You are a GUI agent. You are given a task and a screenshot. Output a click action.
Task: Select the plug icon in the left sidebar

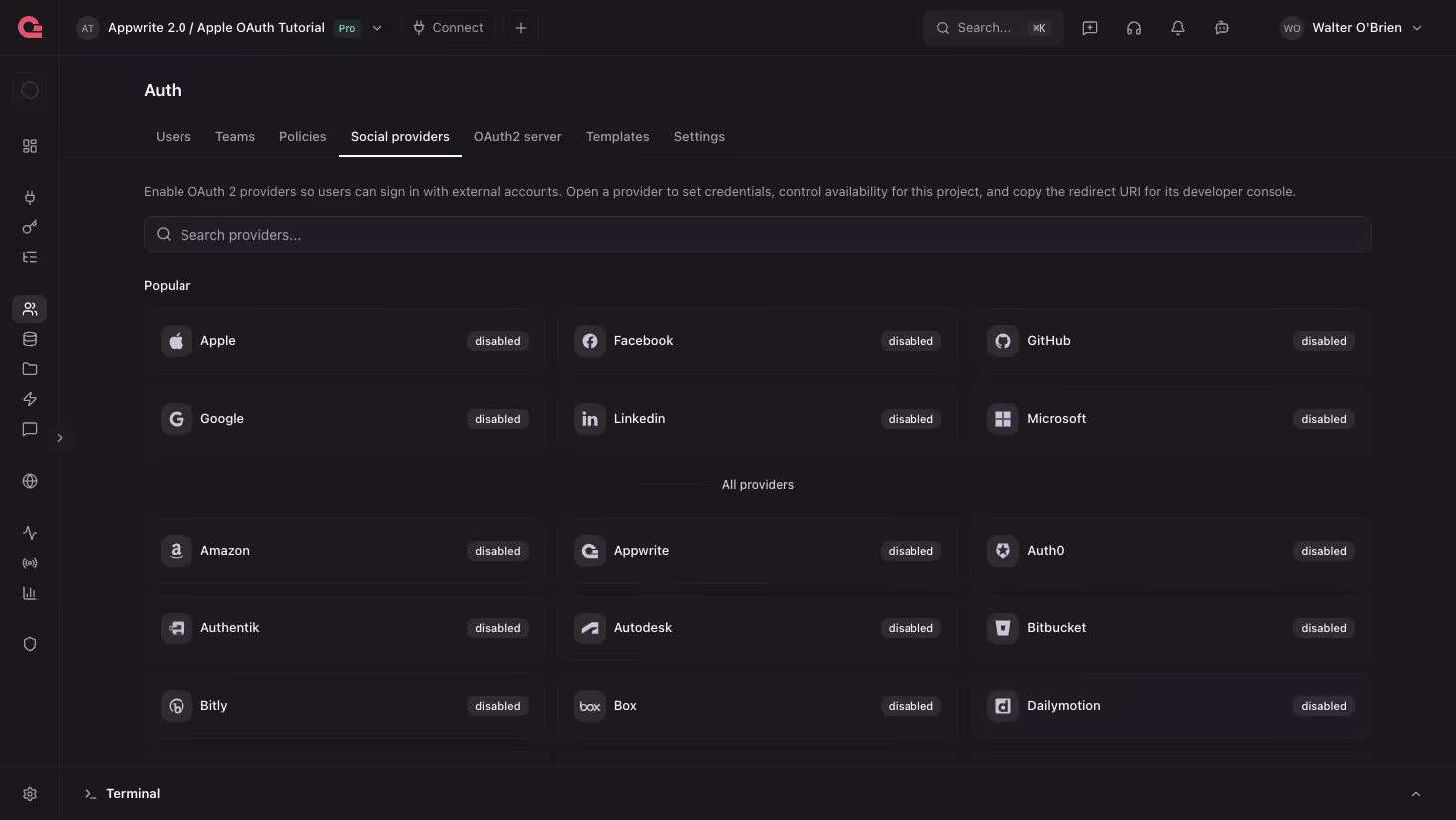[30, 198]
